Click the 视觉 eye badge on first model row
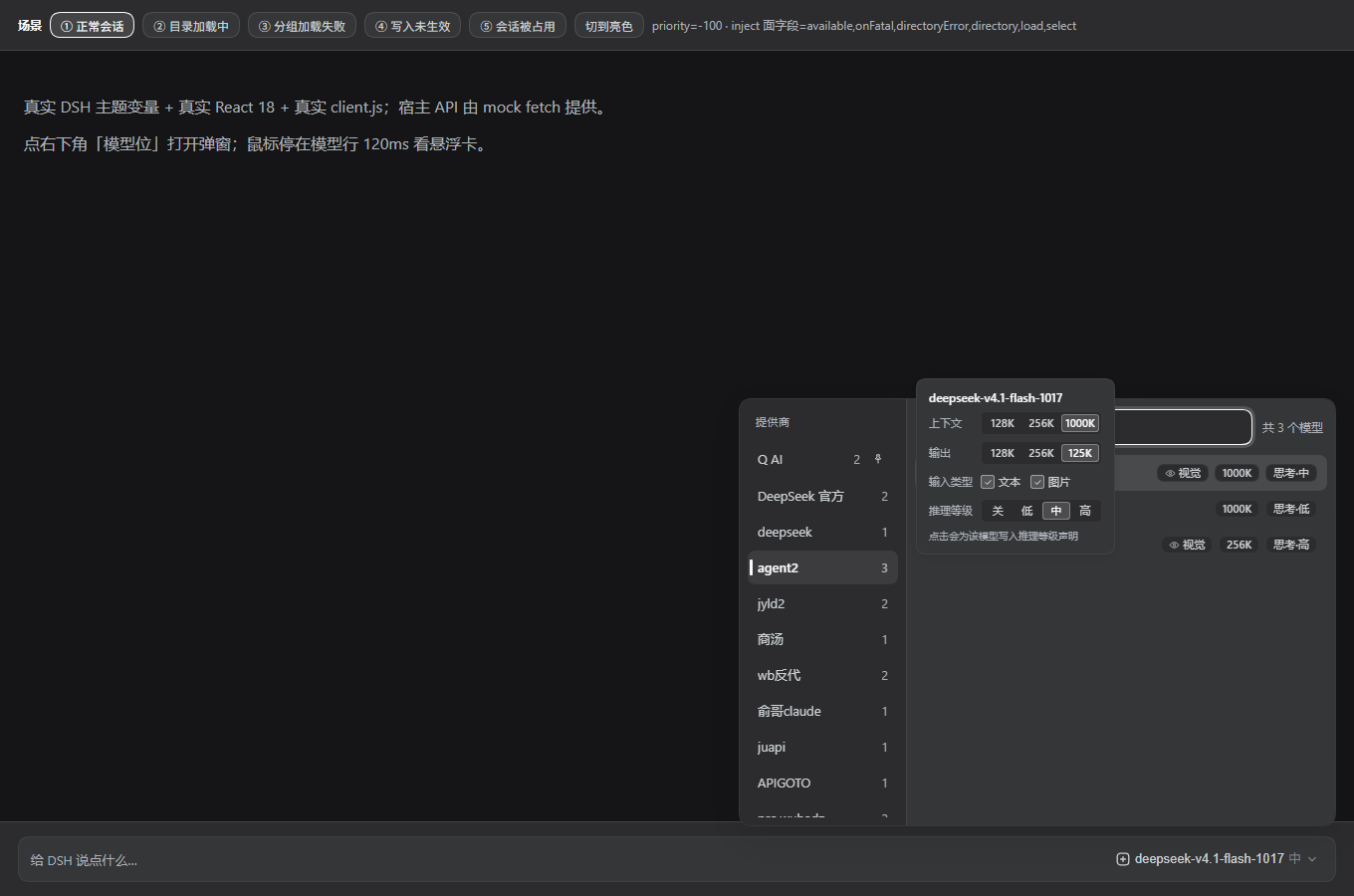Viewport: 1354px width, 896px height. pos(1183,473)
